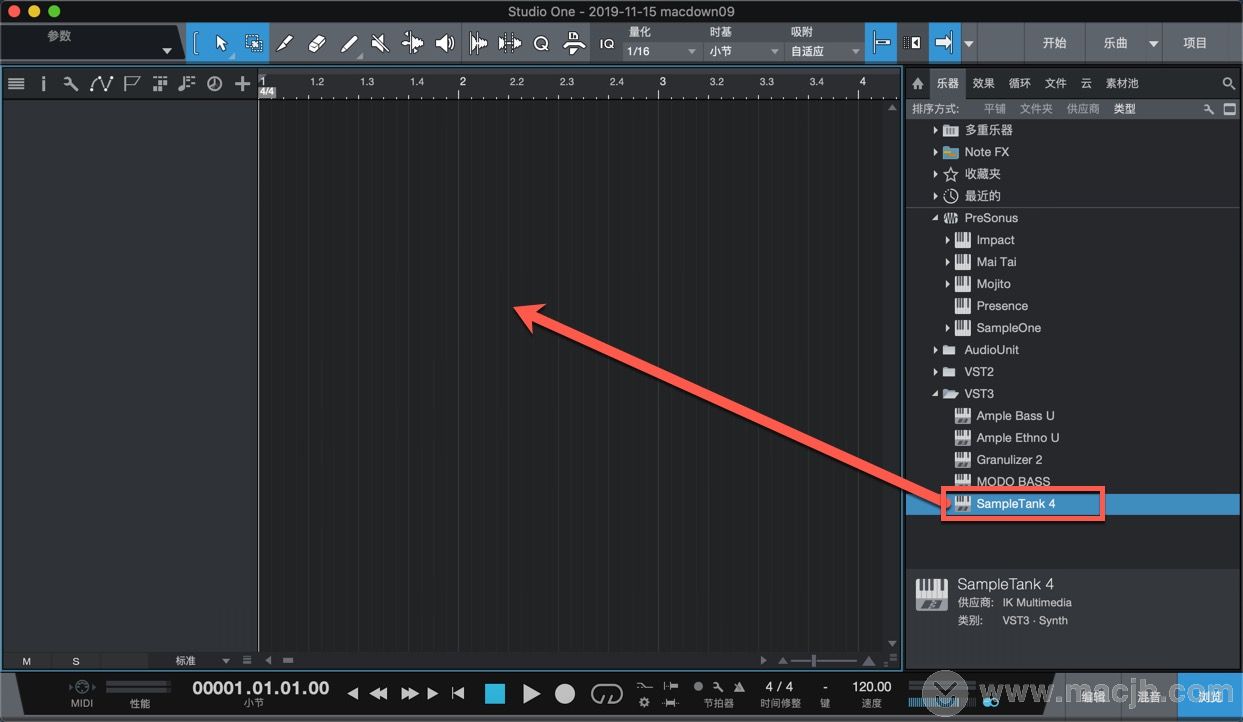Toggle snap to grid button

tap(881, 44)
